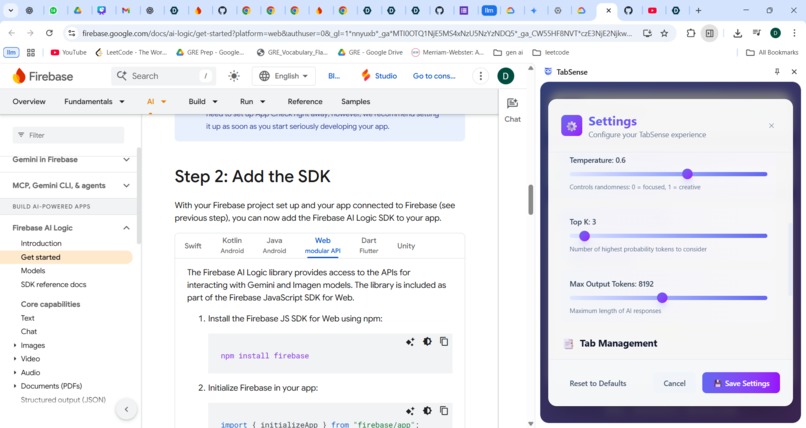Collapse the Firebase AI Logic section
The image size is (806, 428).
click(126, 228)
